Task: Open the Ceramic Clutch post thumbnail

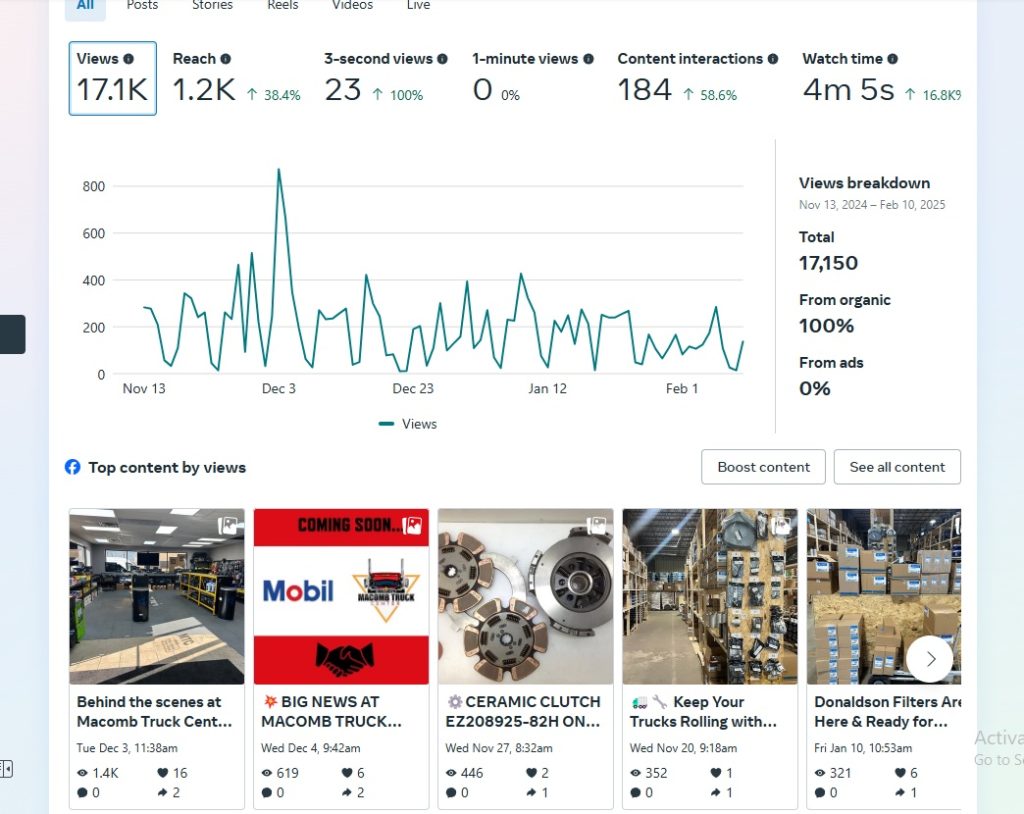Action: click(x=525, y=596)
